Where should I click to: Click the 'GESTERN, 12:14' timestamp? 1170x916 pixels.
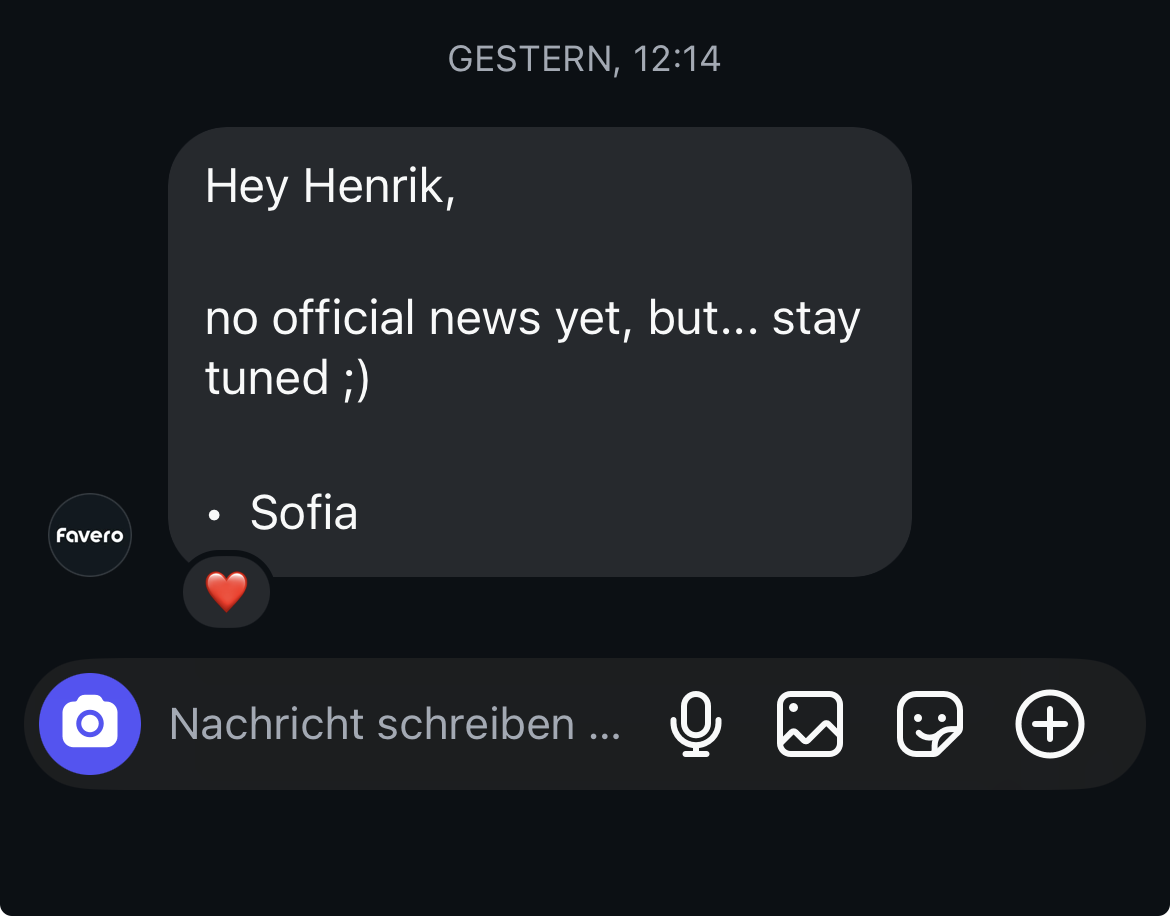pyautogui.click(x=584, y=59)
